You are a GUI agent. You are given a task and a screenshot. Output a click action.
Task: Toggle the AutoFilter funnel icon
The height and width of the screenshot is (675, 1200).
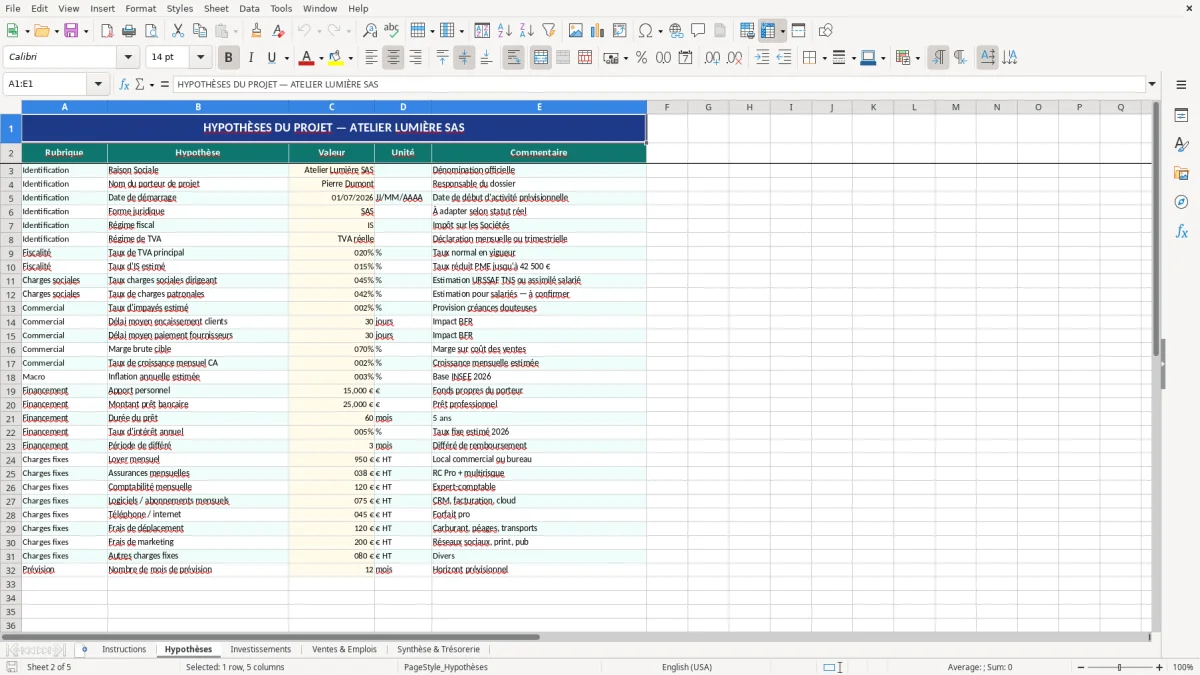[x=548, y=31]
